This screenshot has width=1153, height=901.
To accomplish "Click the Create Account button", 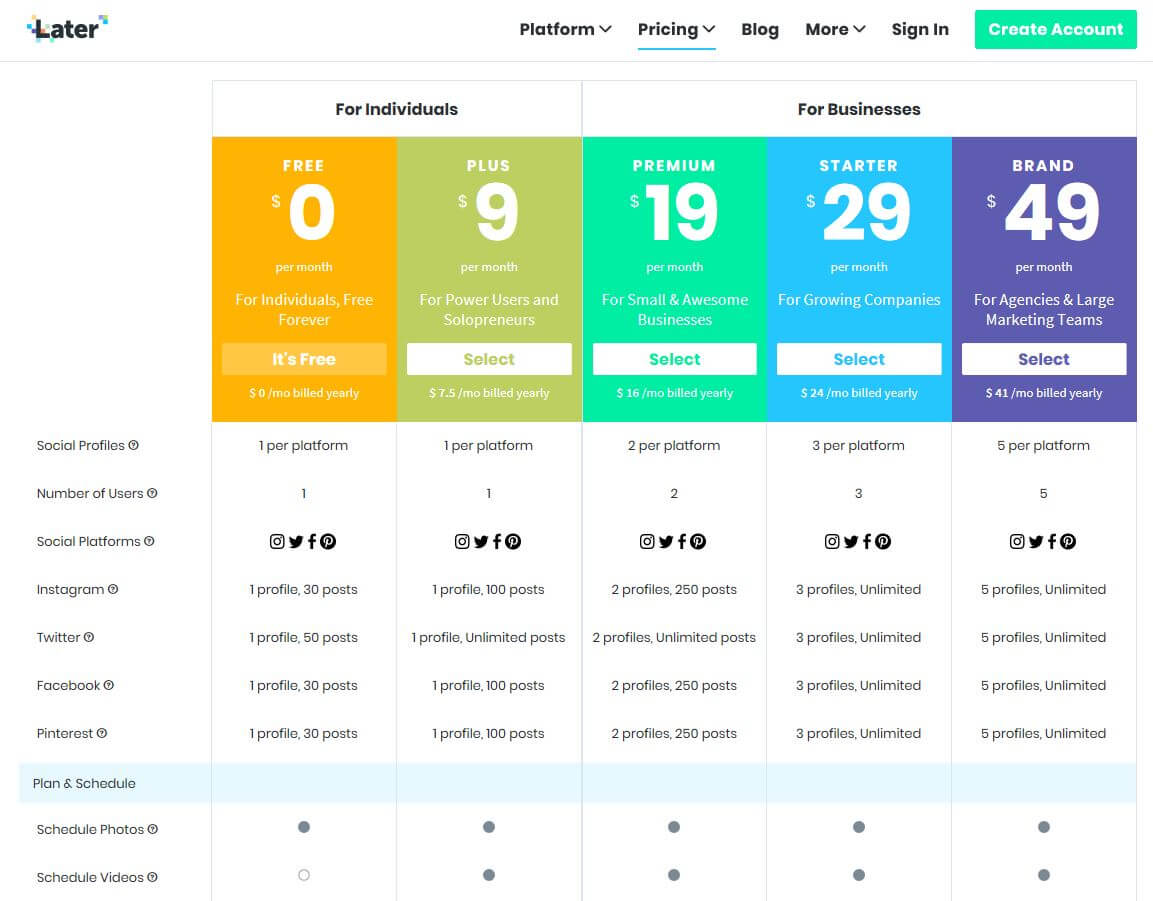I will (1055, 29).
